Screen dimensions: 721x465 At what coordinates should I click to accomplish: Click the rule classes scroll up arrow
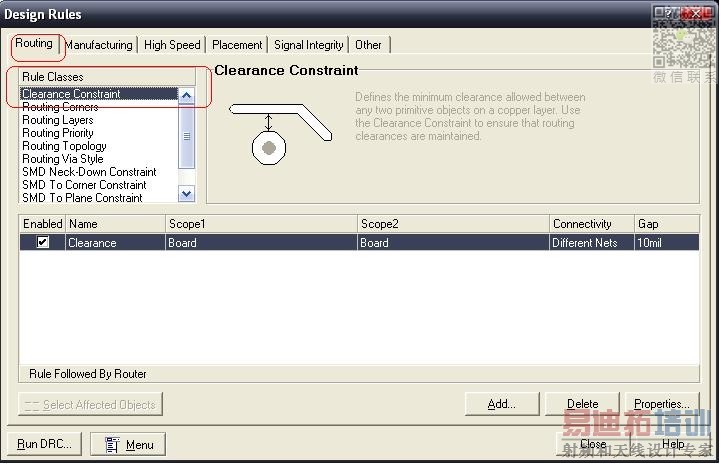186,96
